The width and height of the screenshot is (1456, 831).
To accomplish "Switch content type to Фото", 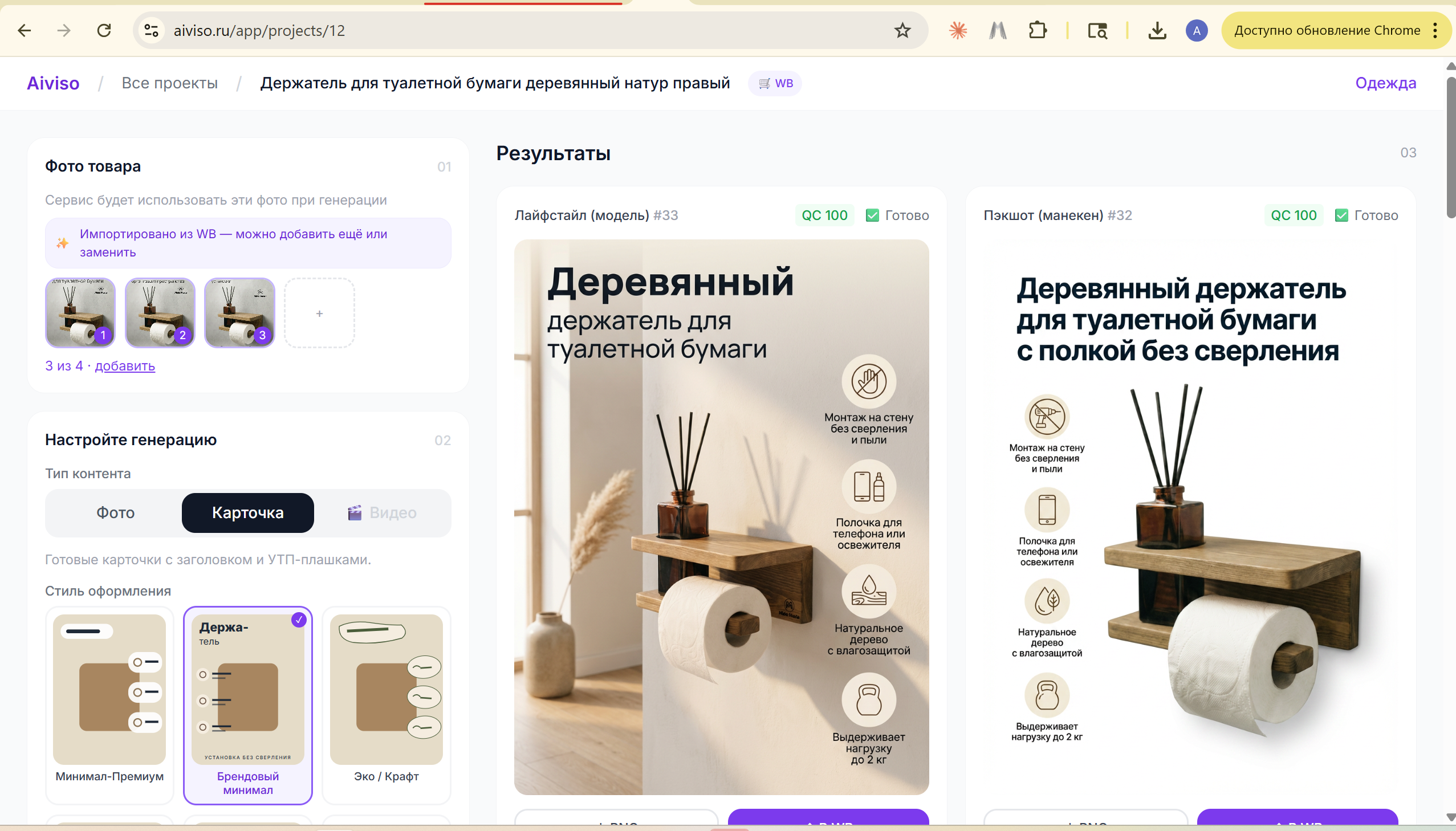I will pos(115,512).
